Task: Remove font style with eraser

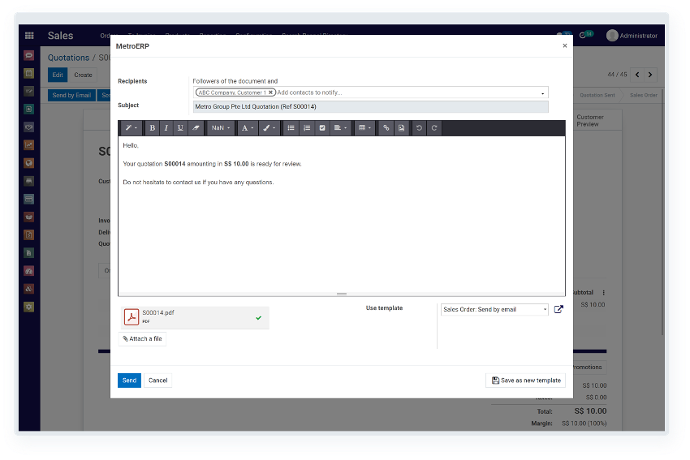Action: [196, 128]
